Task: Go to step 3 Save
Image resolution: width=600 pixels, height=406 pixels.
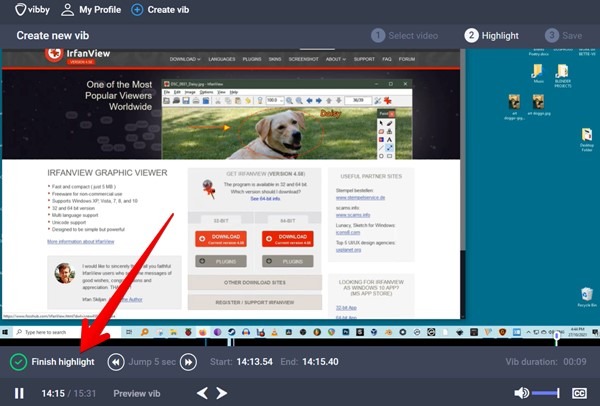Action: click(x=564, y=36)
